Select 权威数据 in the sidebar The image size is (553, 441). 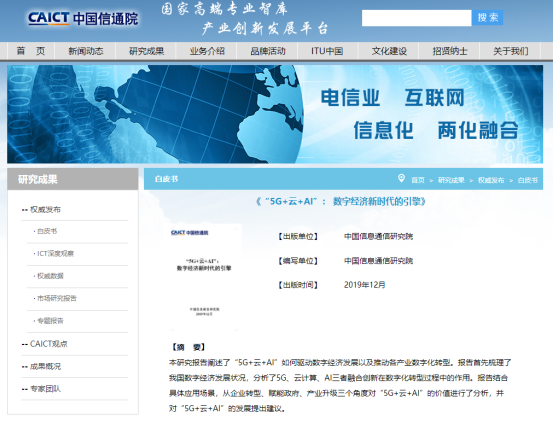[50, 276]
